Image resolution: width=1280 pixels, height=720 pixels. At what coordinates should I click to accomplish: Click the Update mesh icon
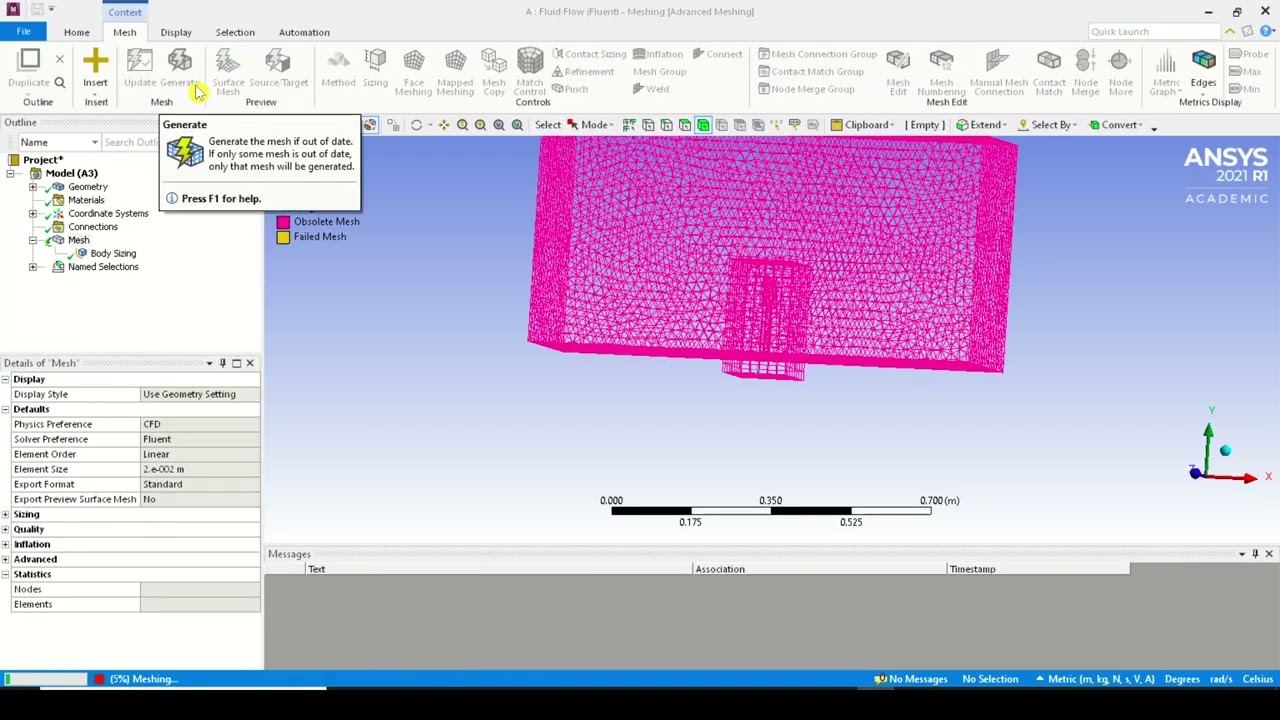pos(140,61)
